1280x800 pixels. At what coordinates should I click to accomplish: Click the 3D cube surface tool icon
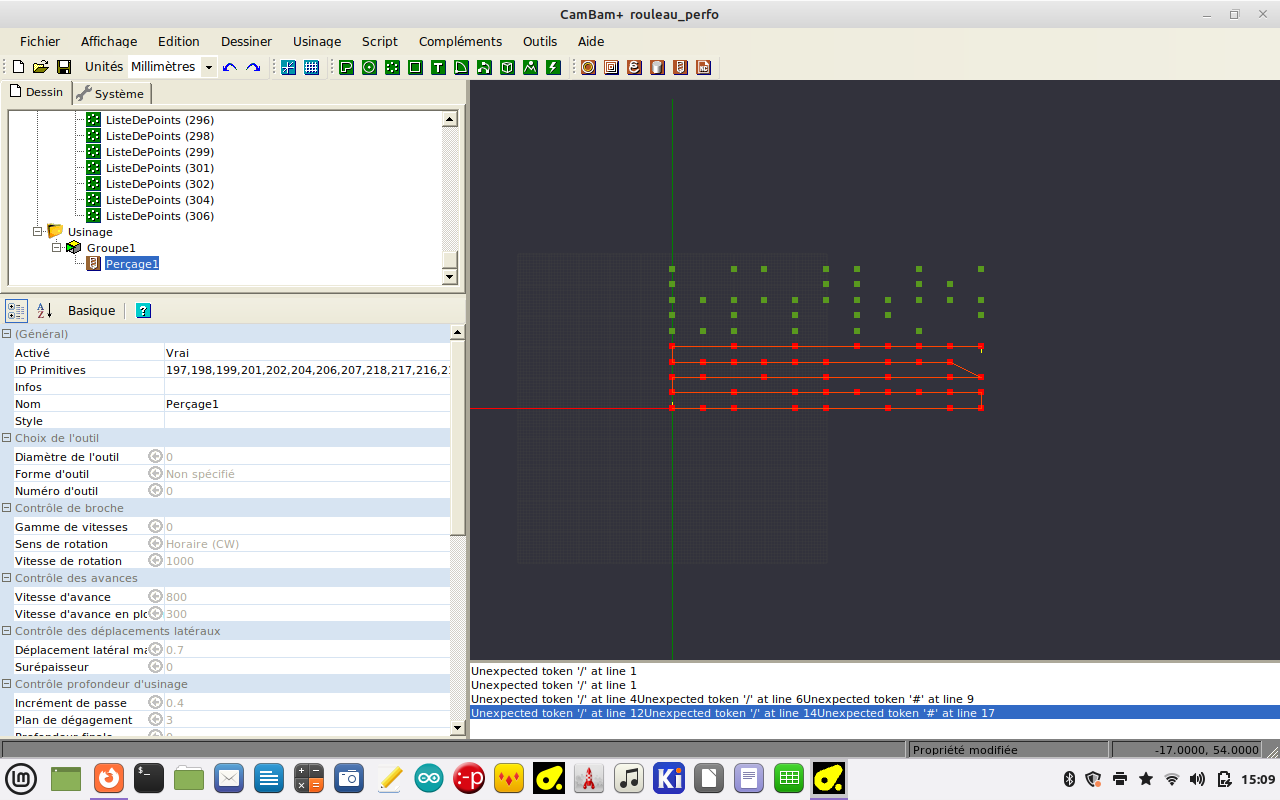507,67
